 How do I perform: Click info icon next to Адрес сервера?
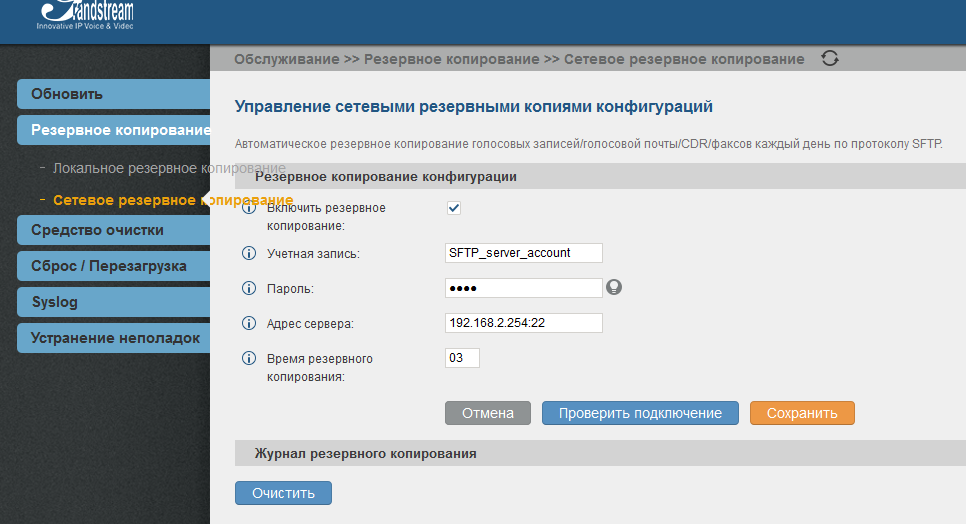(249, 323)
